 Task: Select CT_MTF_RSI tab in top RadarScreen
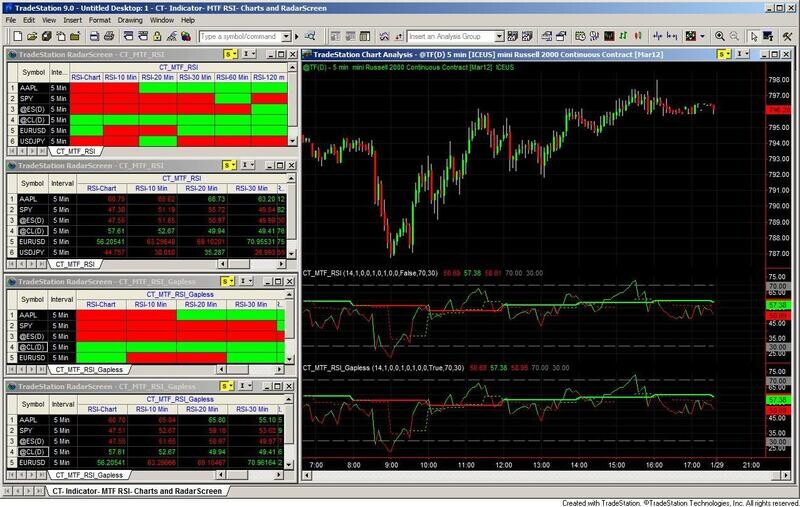tap(76, 151)
